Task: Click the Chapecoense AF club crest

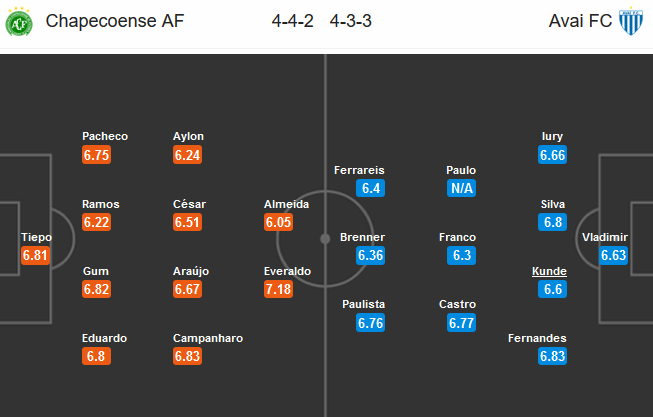Action: (20, 21)
